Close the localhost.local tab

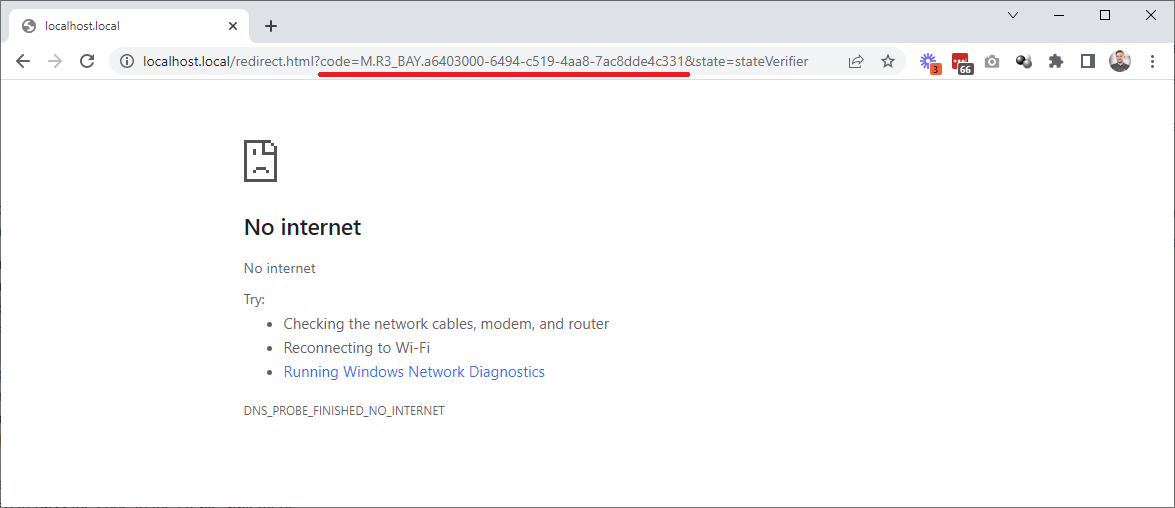pyautogui.click(x=233, y=26)
